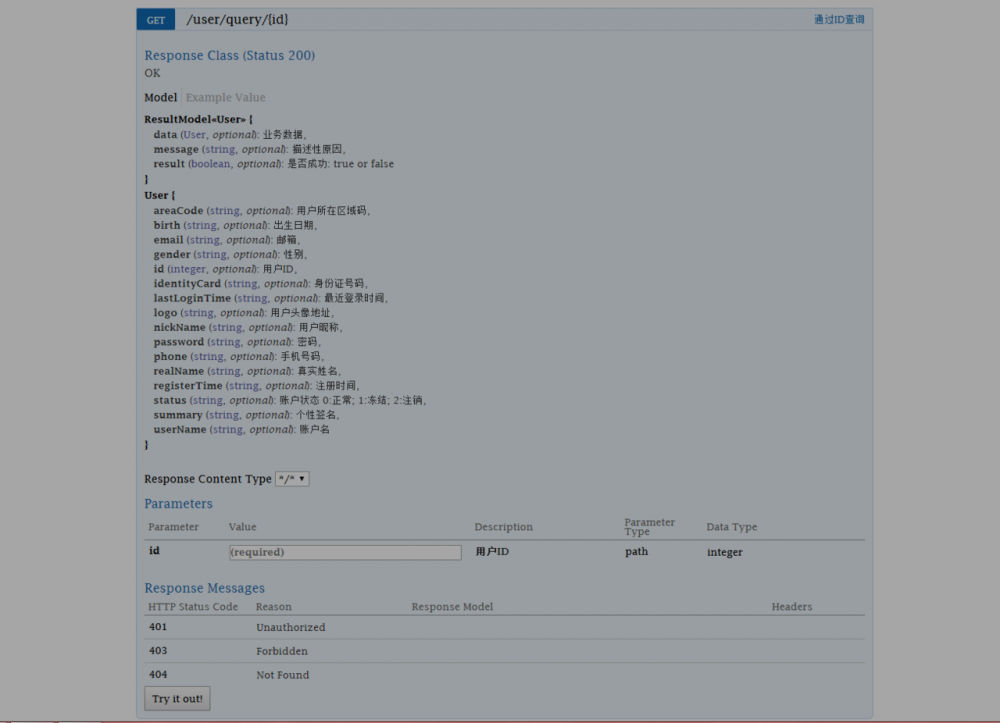Click the string type link for birth
1000x723 pixels.
coord(201,225)
